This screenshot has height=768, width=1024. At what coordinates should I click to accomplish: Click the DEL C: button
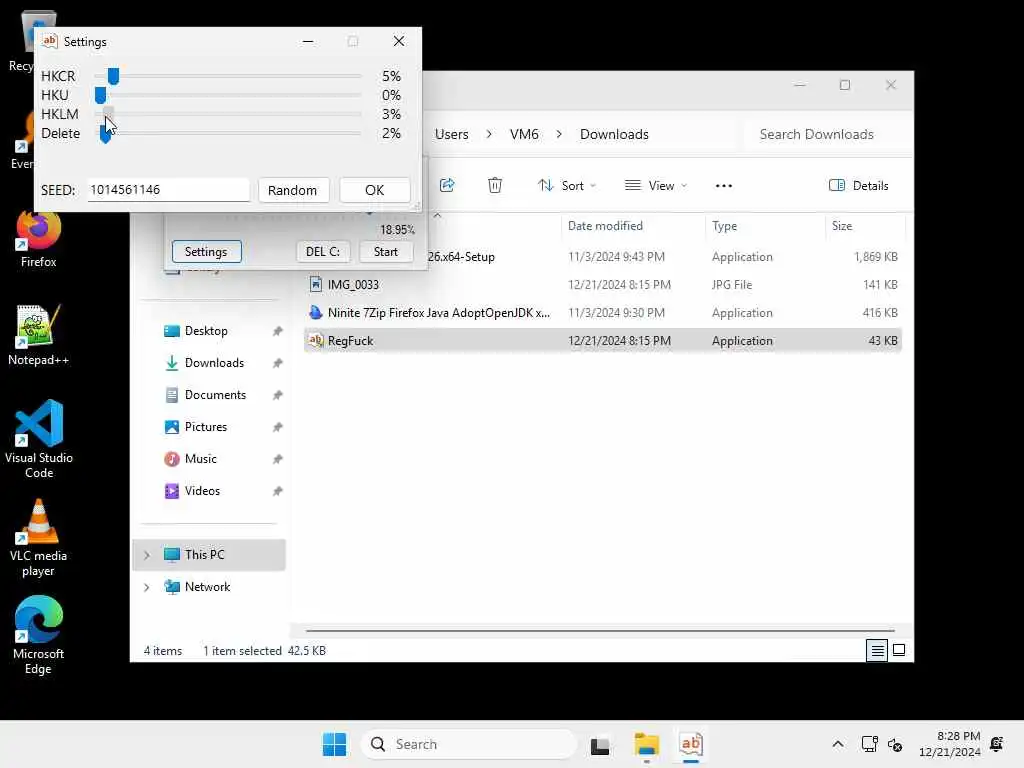(x=323, y=251)
